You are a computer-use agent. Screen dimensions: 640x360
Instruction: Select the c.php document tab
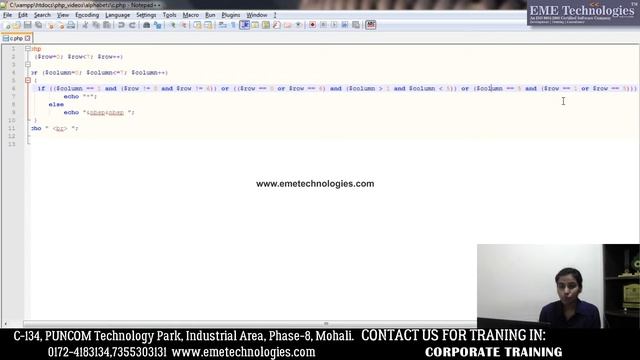(x=16, y=38)
